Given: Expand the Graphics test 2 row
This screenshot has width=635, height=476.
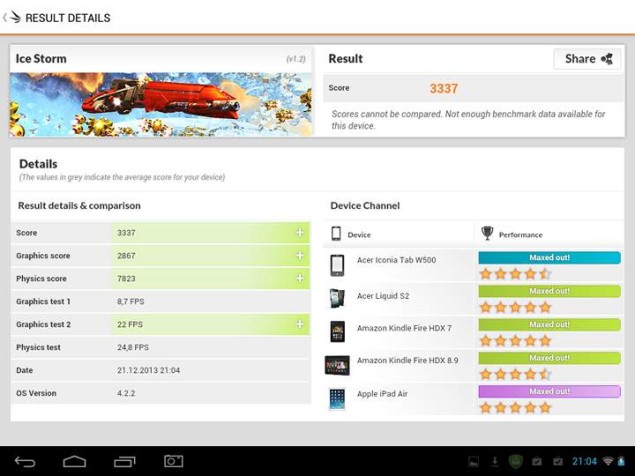Looking at the screenshot, I should click(299, 325).
